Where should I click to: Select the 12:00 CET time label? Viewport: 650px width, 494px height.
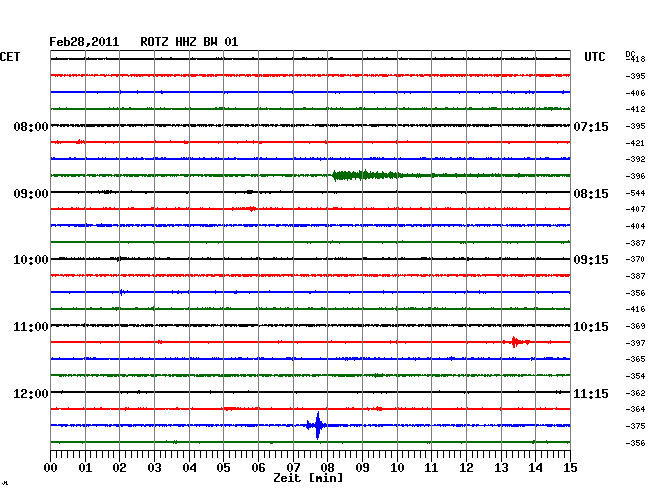[x=31, y=393]
